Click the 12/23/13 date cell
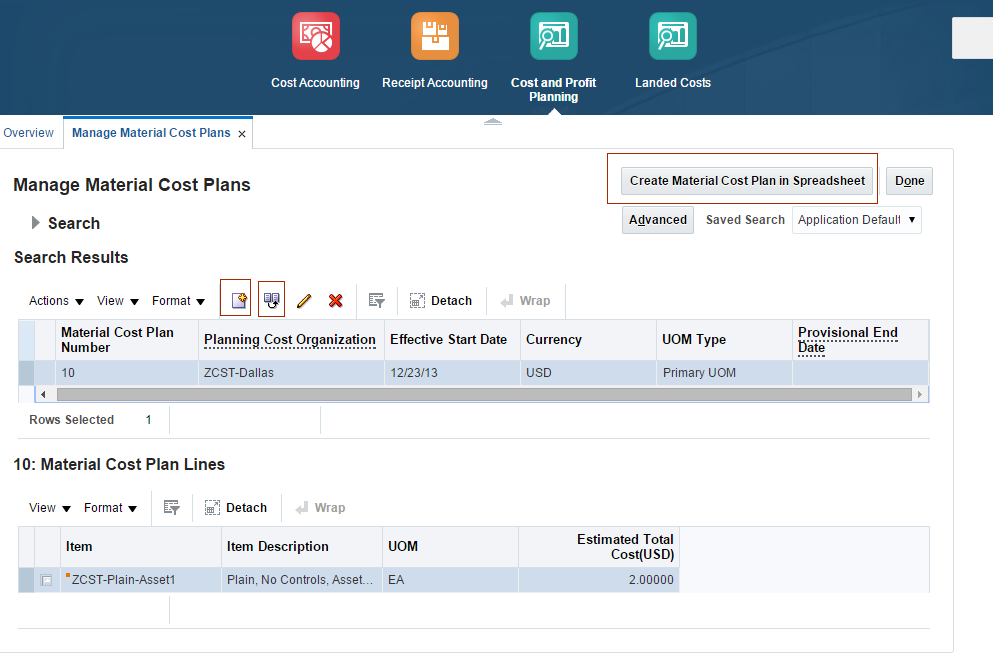 [x=452, y=373]
